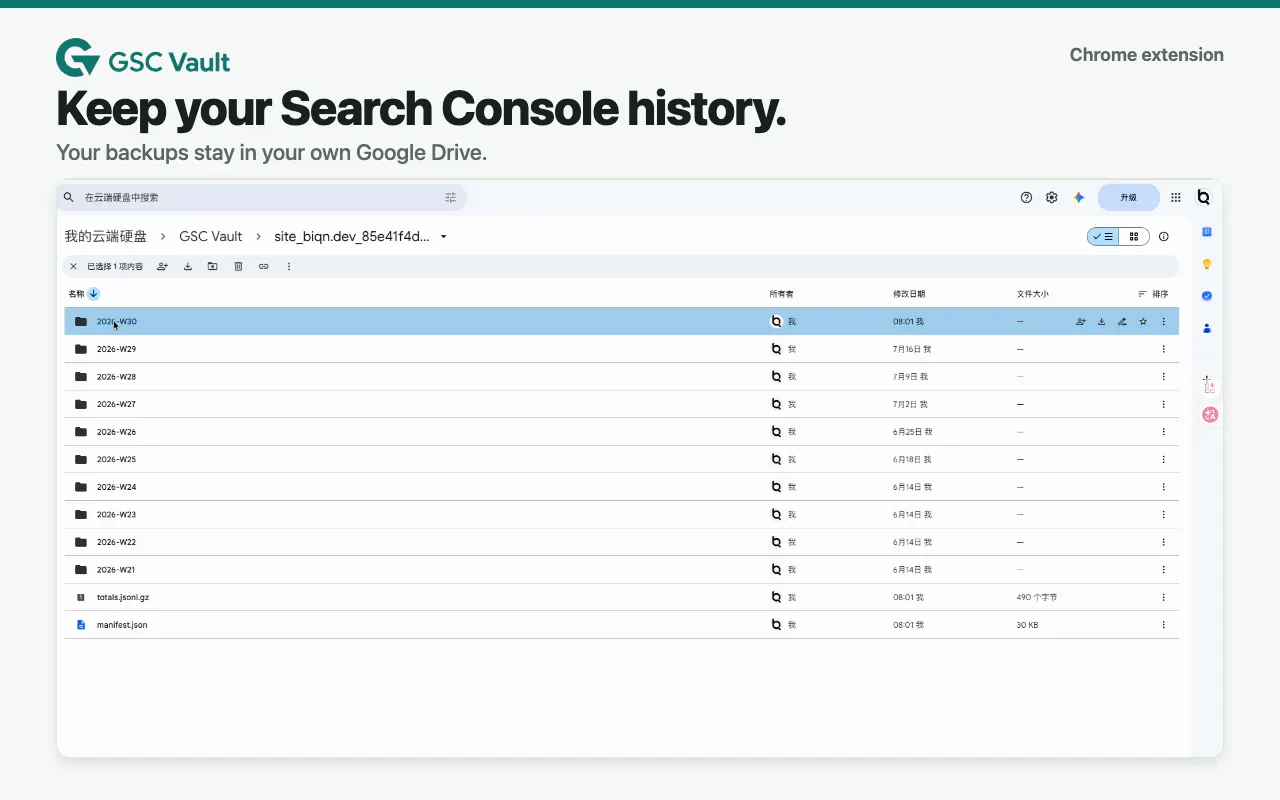Rename 2026-W30 with the pencil icon
The width and height of the screenshot is (1280, 800).
pos(1122,322)
